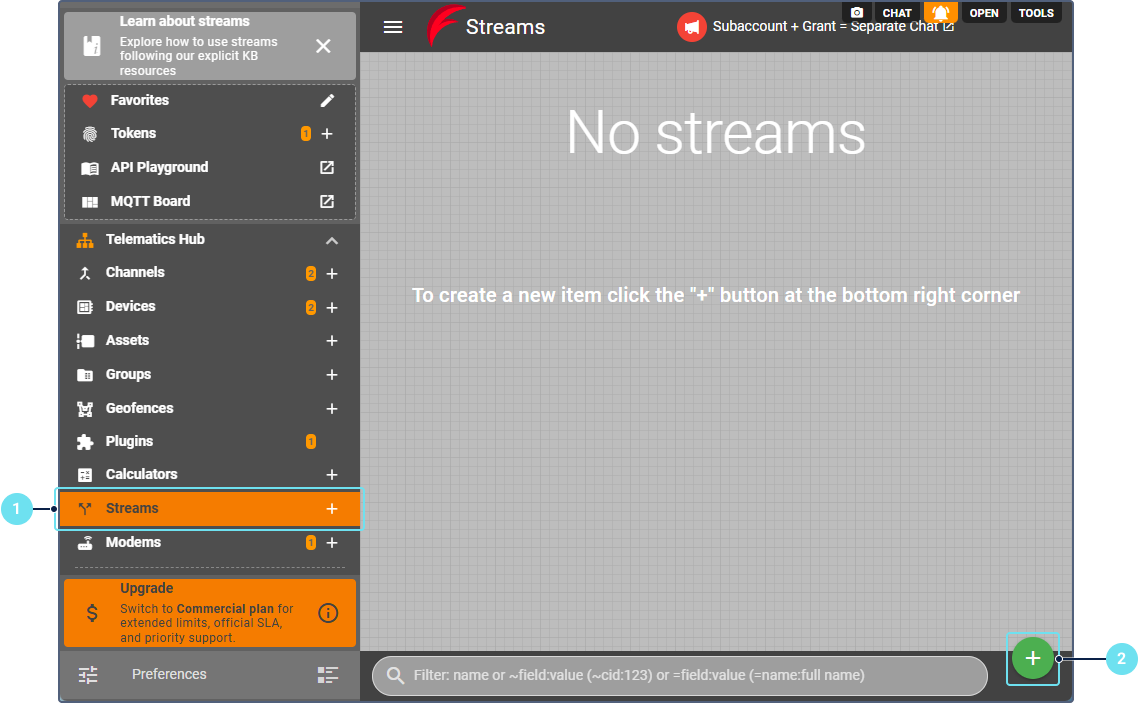Click the CHAT button at top
The width and height of the screenshot is (1138, 704).
(897, 13)
